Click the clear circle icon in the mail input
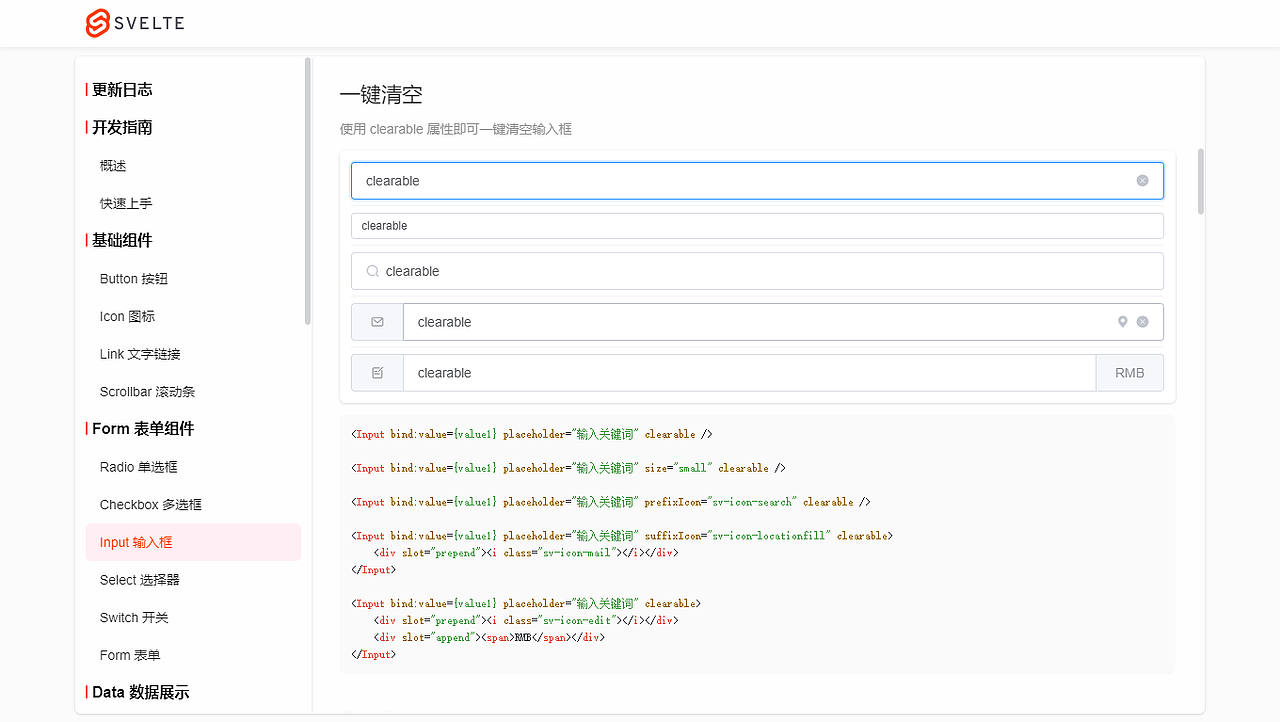This screenshot has width=1280, height=722. [x=1142, y=321]
